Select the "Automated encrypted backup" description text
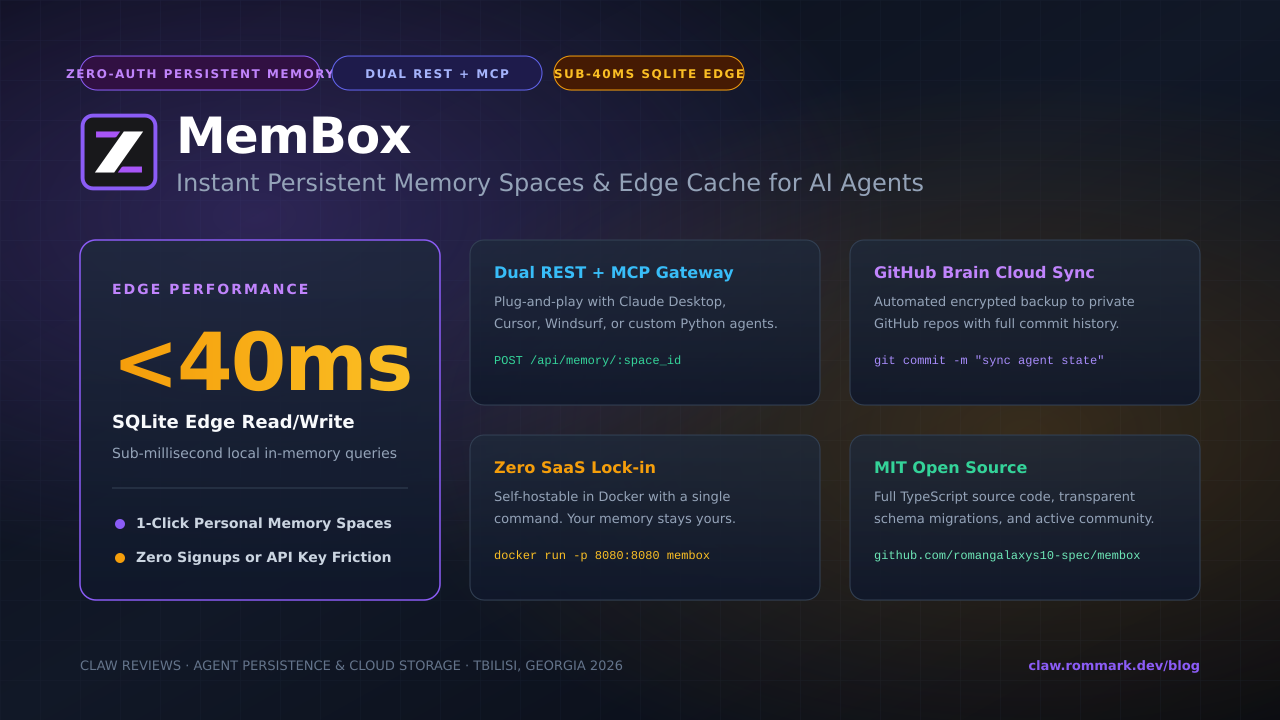Viewport: 1280px width, 720px height. click(1004, 313)
